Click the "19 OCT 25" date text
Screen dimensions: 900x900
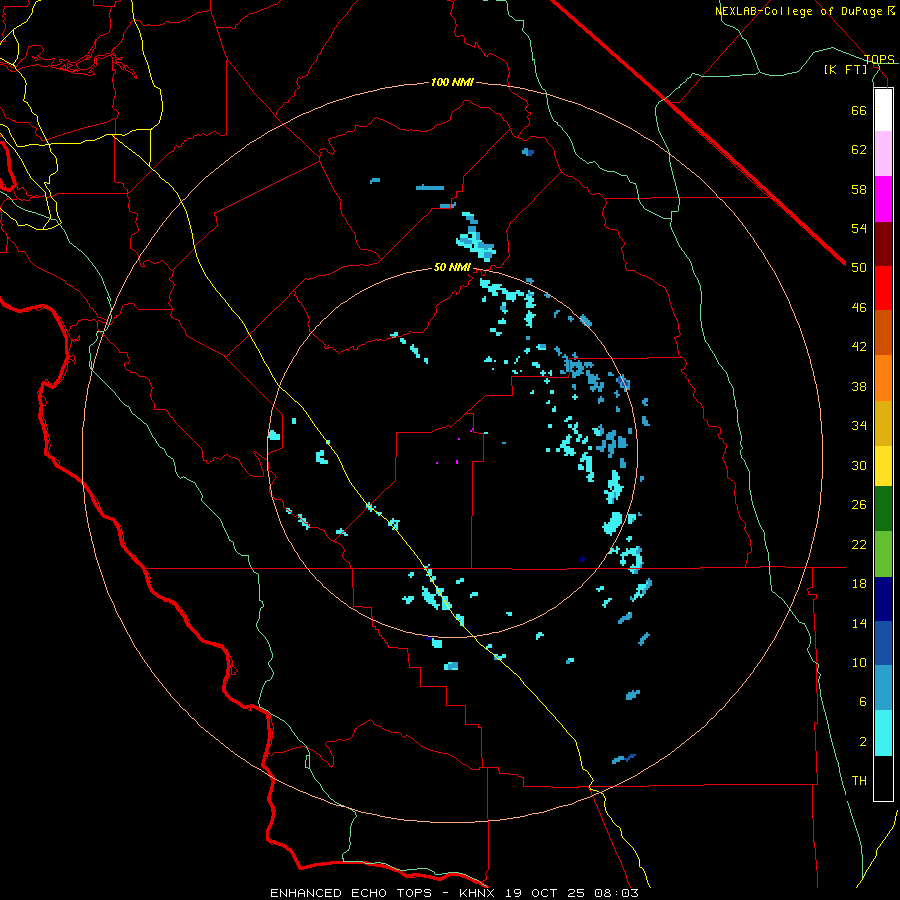click(x=548, y=893)
